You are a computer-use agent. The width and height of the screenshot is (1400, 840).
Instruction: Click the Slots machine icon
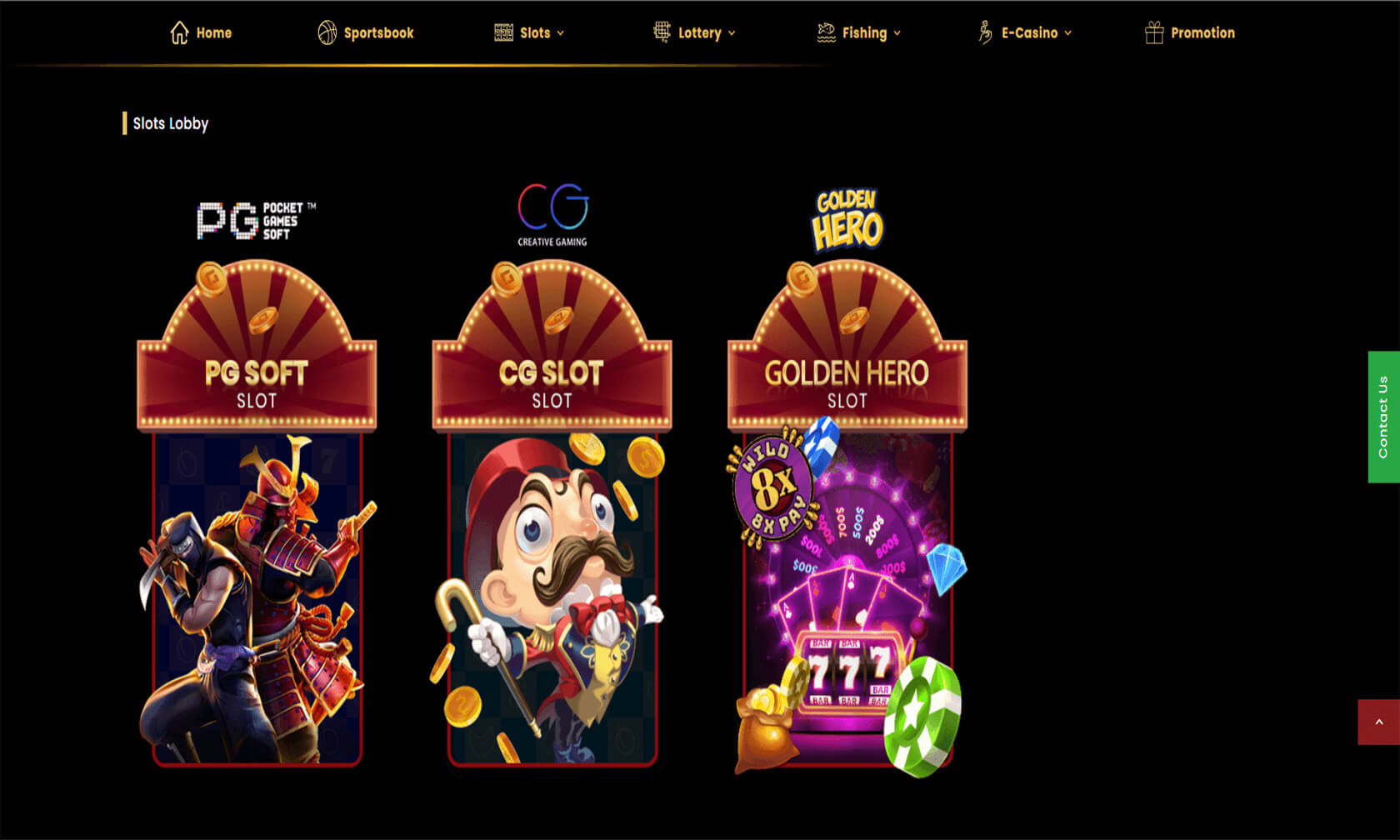[x=503, y=32]
